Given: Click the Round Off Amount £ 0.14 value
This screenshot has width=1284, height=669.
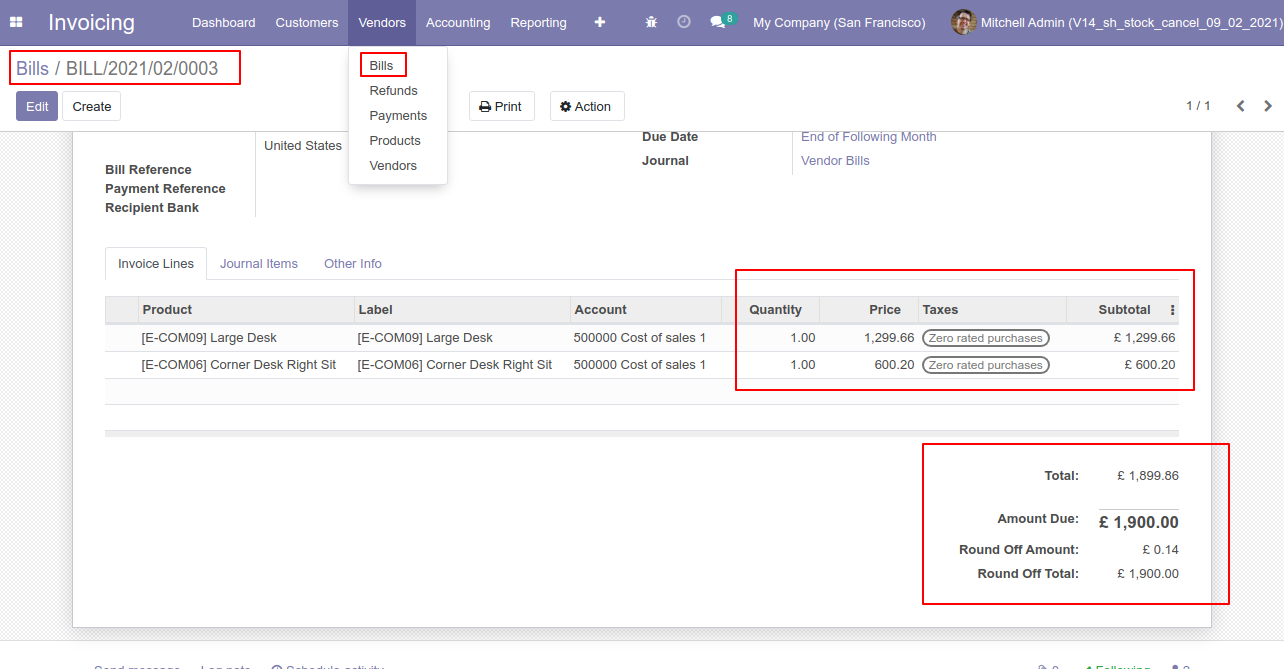Looking at the screenshot, I should 1161,550.
